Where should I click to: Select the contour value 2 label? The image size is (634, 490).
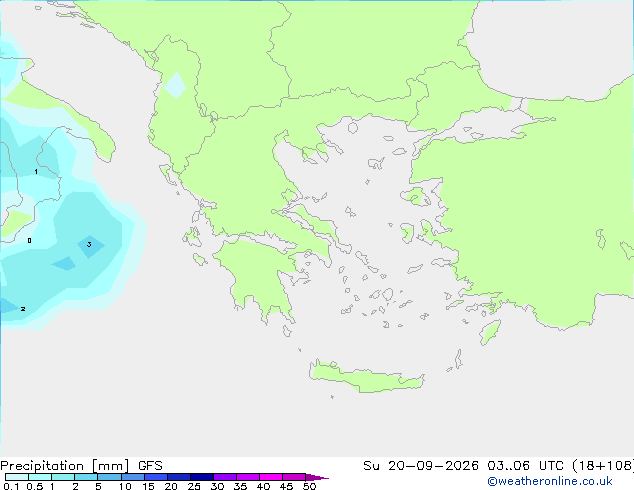click(23, 309)
